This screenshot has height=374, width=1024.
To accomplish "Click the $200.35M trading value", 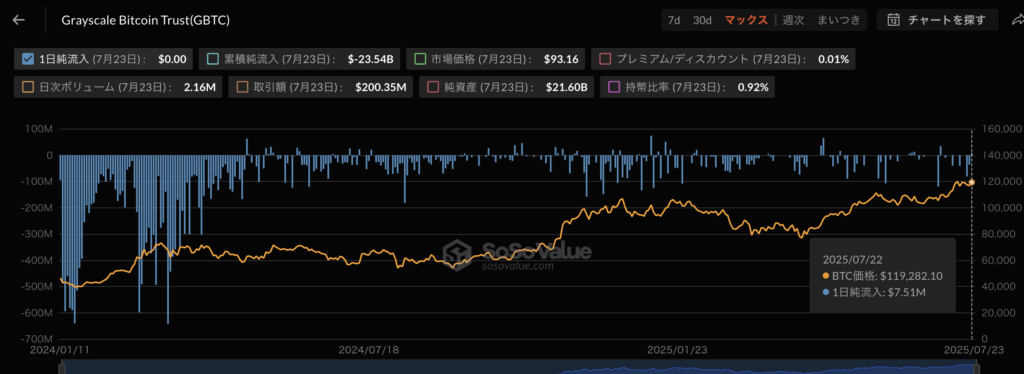I will 381,86.
